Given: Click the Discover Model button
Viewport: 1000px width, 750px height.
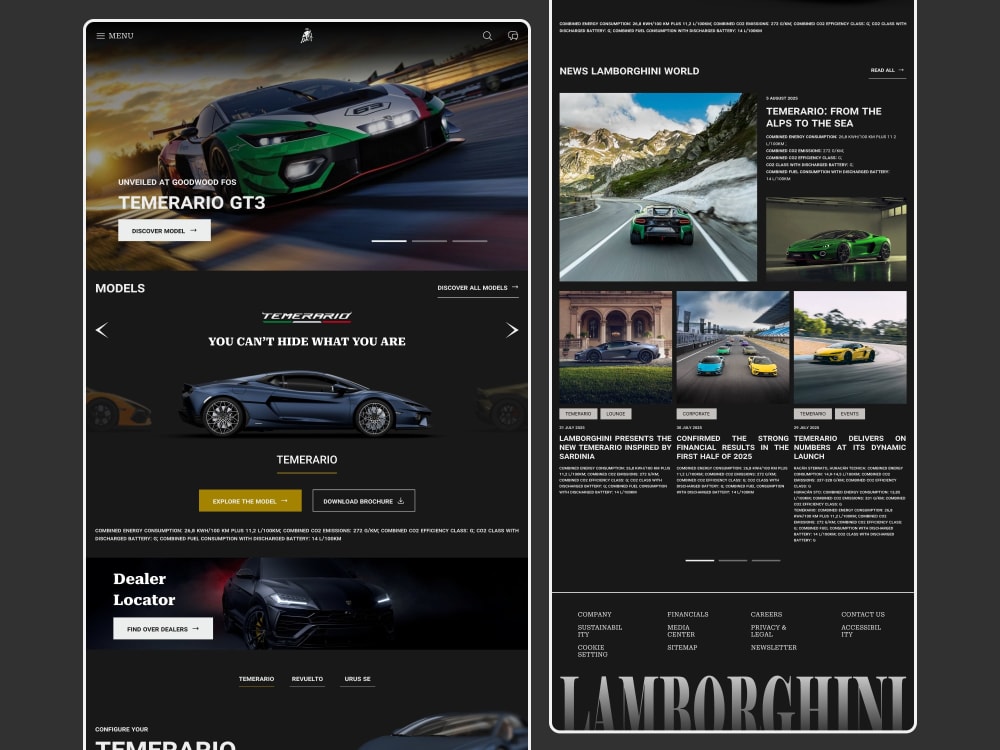Looking at the screenshot, I should click(164, 230).
